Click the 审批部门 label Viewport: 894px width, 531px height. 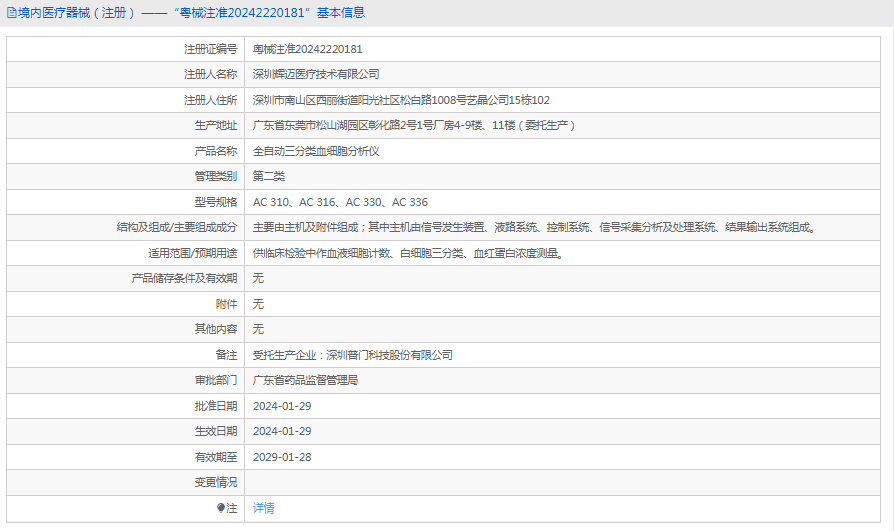[x=216, y=380]
